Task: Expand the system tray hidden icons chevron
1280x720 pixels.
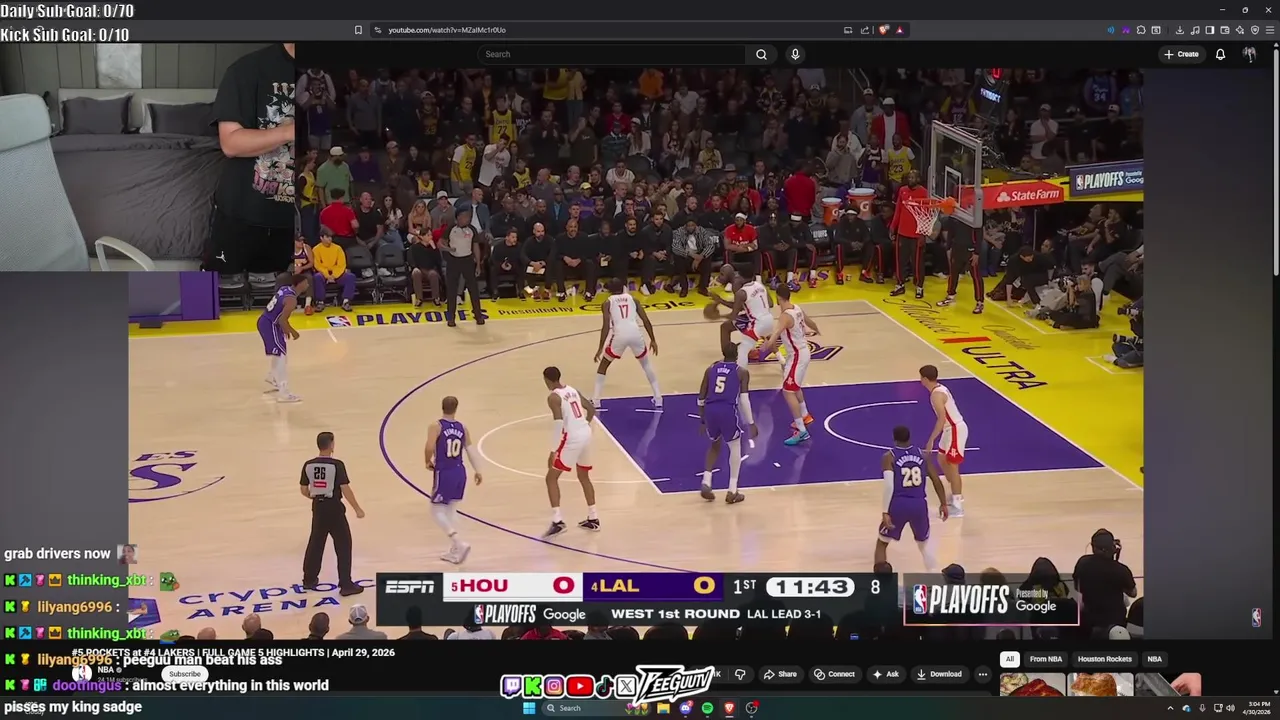Action: pos(1170,708)
